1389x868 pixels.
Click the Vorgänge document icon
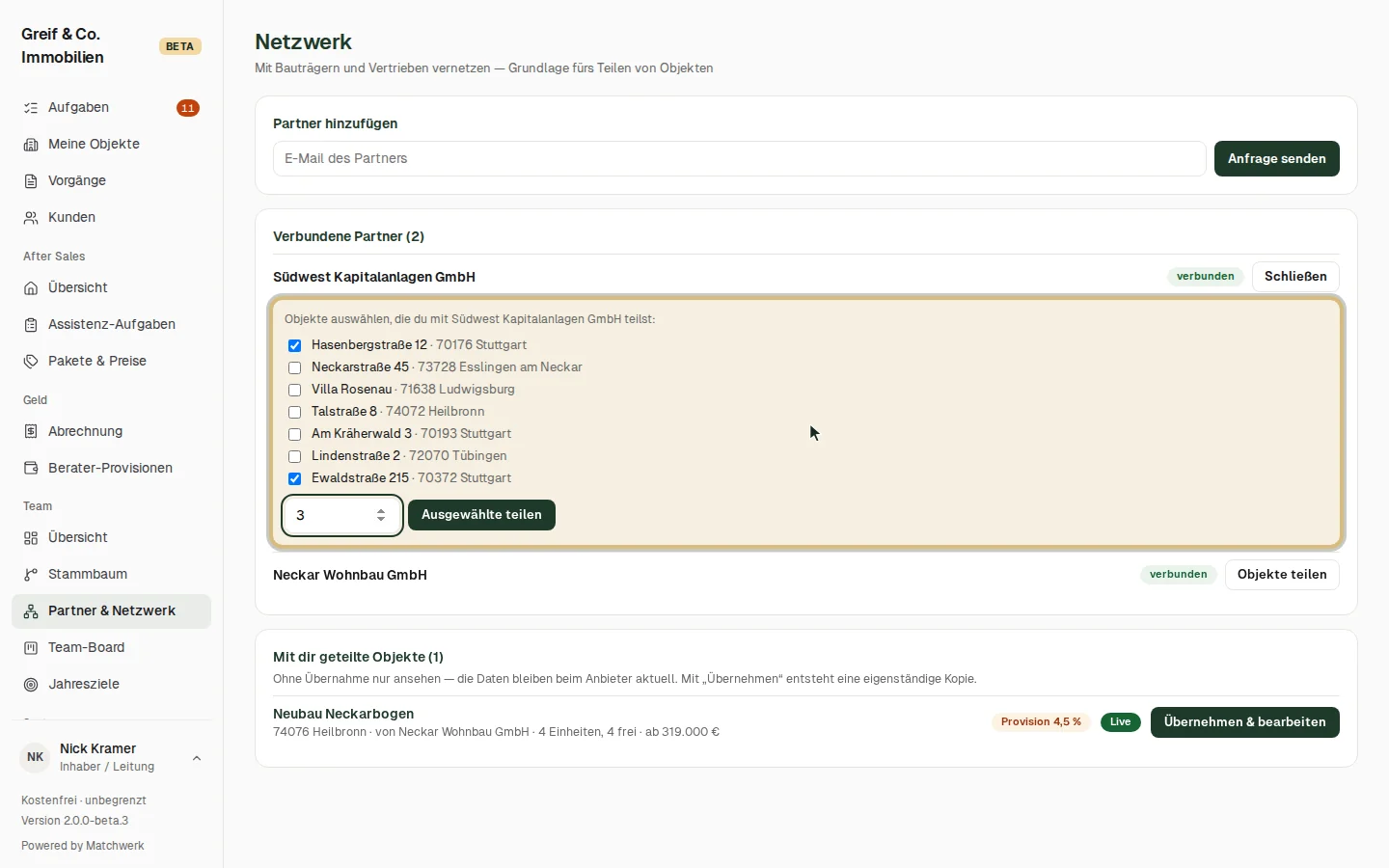pyautogui.click(x=31, y=181)
